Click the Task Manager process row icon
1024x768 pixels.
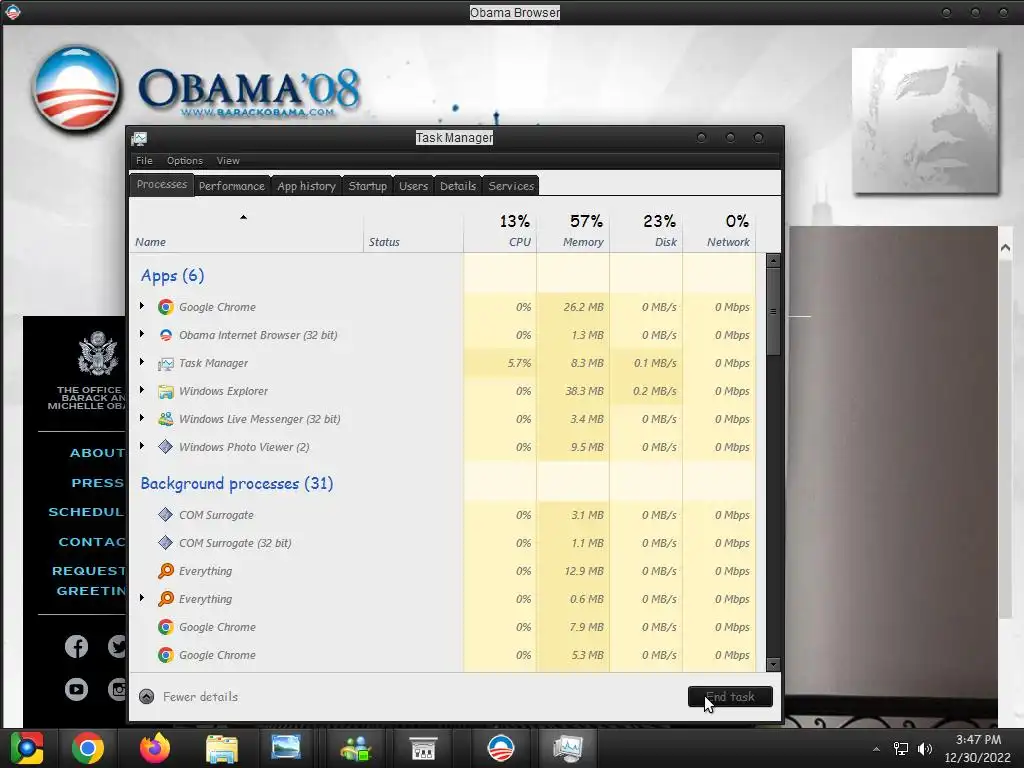[x=166, y=363]
